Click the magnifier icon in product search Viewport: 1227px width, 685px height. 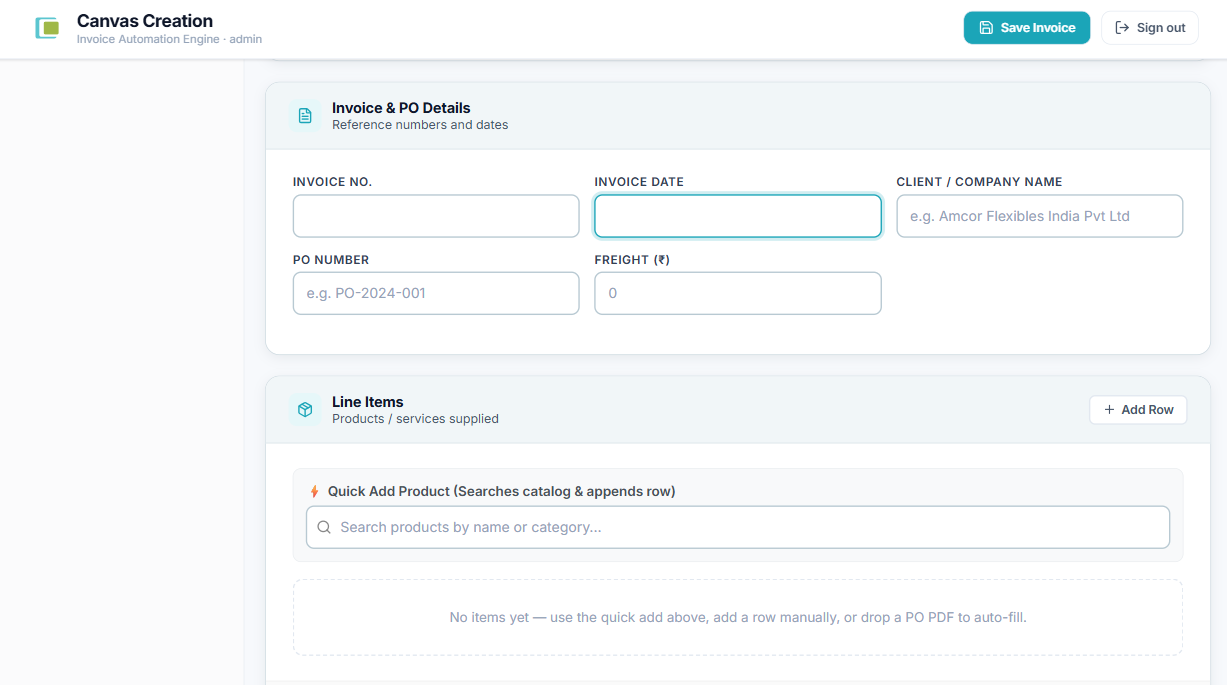pos(324,527)
